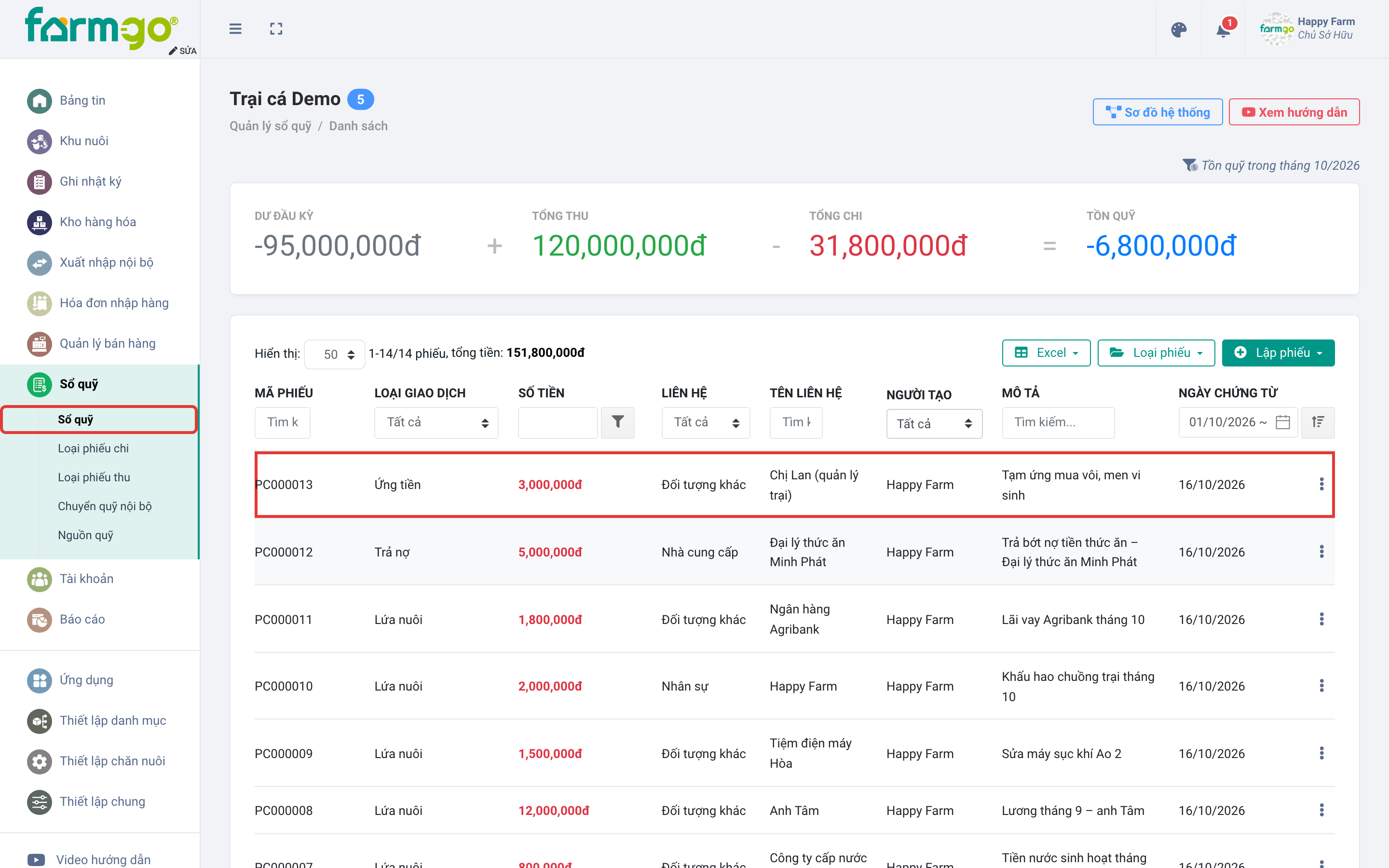1389x868 pixels.
Task: Click the Tài khoản users icon
Action: point(40,579)
